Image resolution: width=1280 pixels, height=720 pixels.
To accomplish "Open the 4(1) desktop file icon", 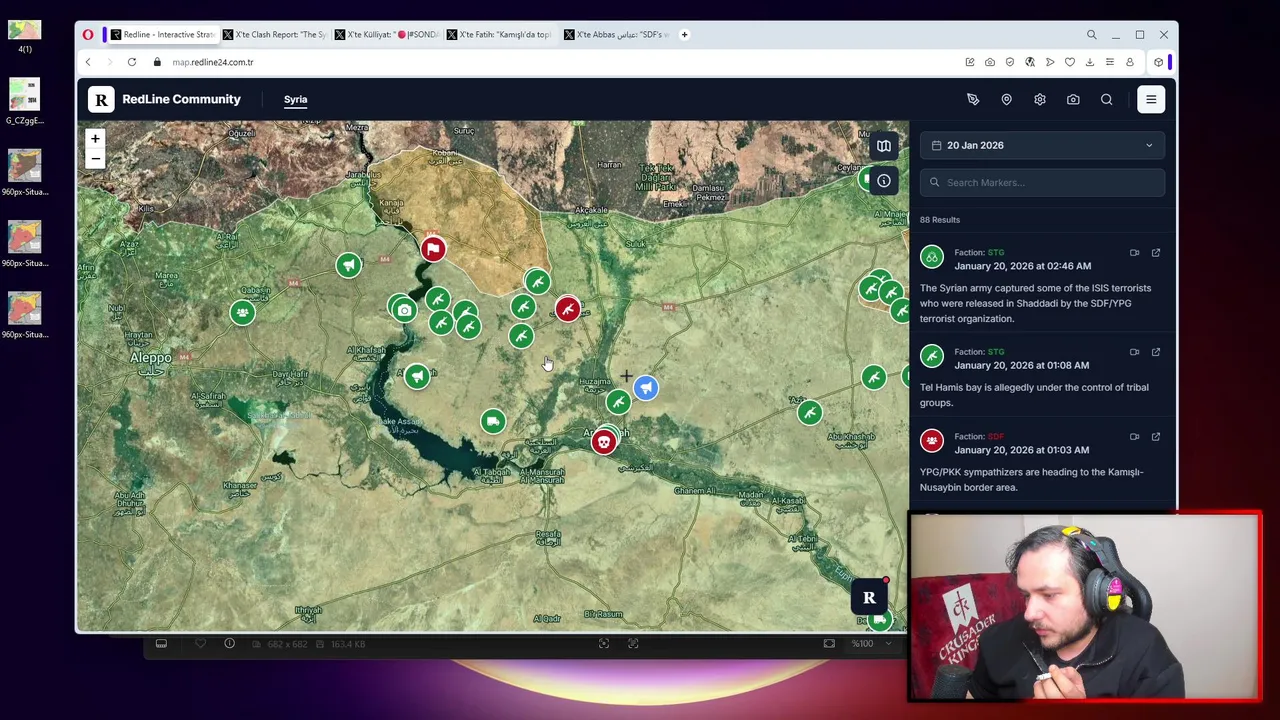I will 24,36.
